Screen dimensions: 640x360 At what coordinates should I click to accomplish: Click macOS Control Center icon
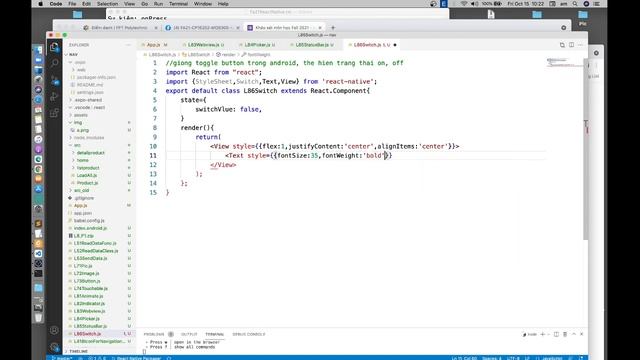click(x=596, y=4)
